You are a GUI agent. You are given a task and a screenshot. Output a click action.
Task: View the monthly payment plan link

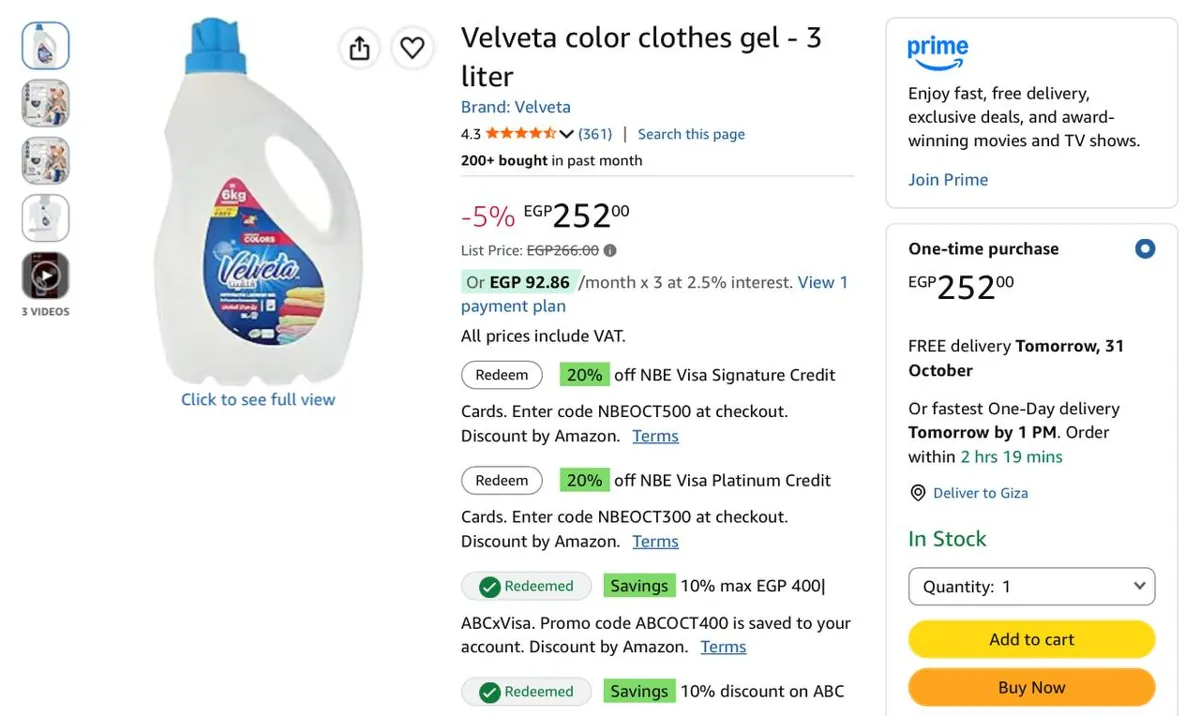[x=654, y=294]
